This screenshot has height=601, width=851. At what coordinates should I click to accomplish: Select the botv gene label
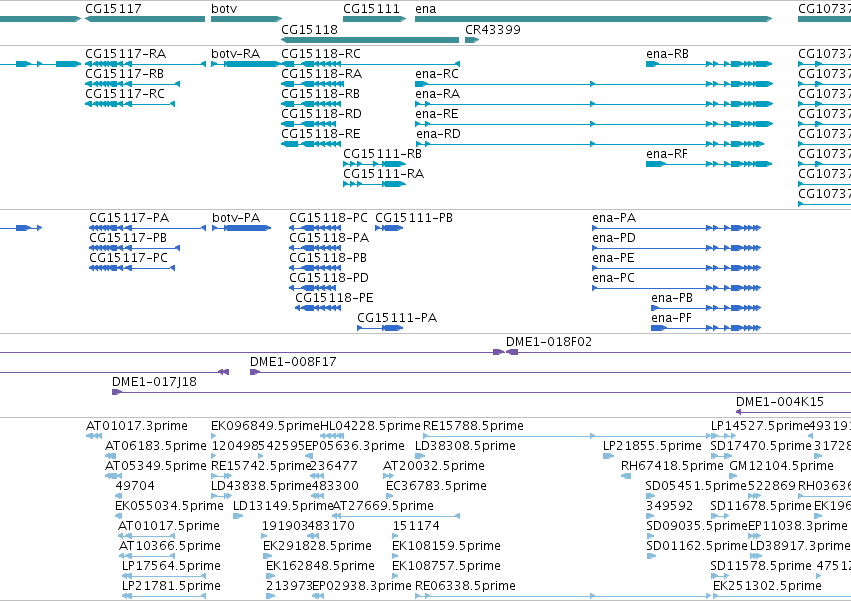click(x=224, y=9)
